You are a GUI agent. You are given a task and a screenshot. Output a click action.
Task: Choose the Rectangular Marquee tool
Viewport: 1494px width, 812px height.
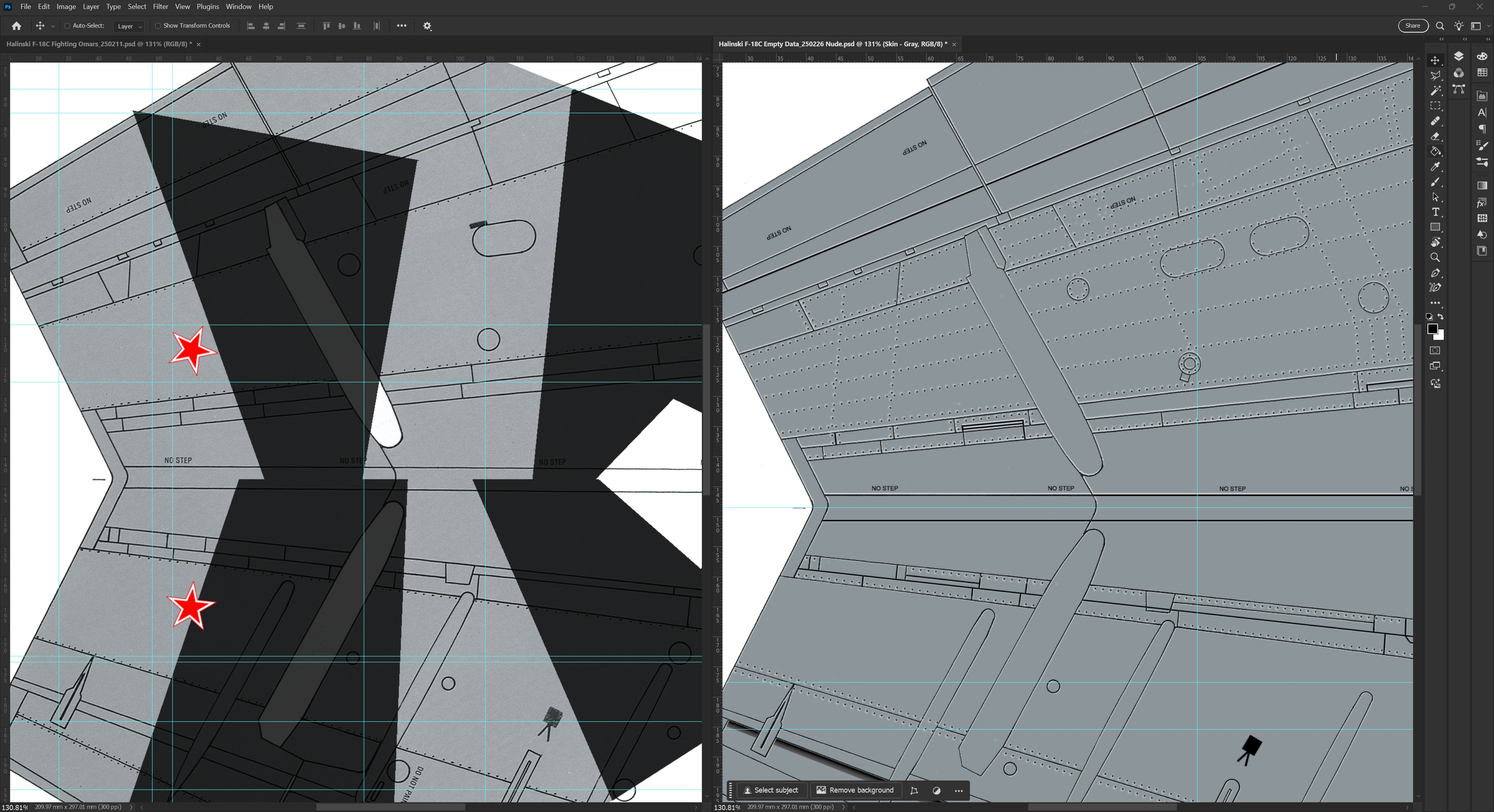tap(1435, 106)
